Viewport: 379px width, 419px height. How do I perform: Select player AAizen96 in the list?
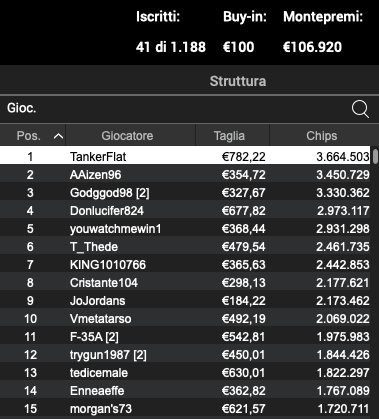tap(185, 175)
